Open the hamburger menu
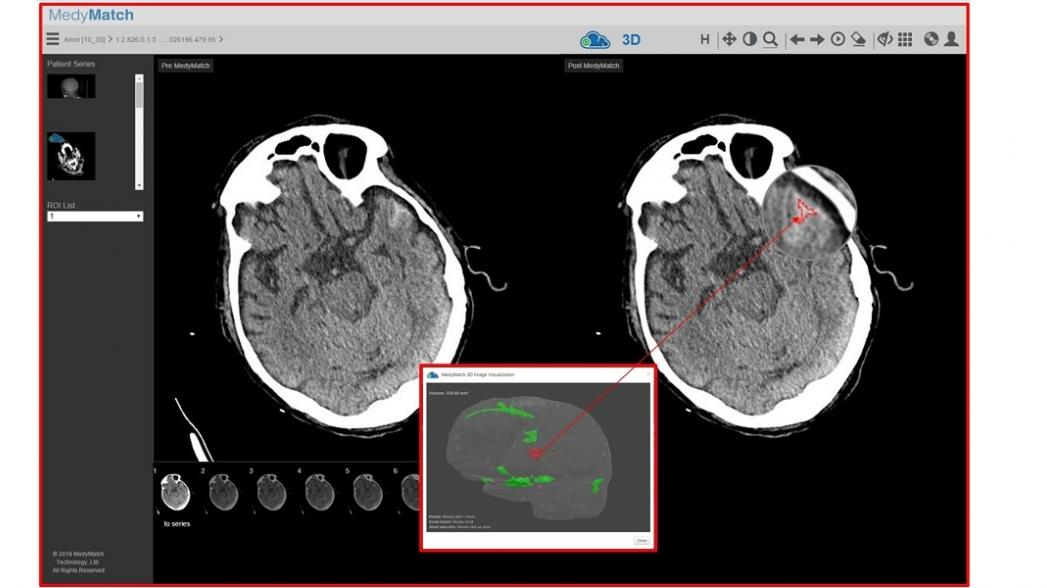The height and width of the screenshot is (588, 1047). 53,39
